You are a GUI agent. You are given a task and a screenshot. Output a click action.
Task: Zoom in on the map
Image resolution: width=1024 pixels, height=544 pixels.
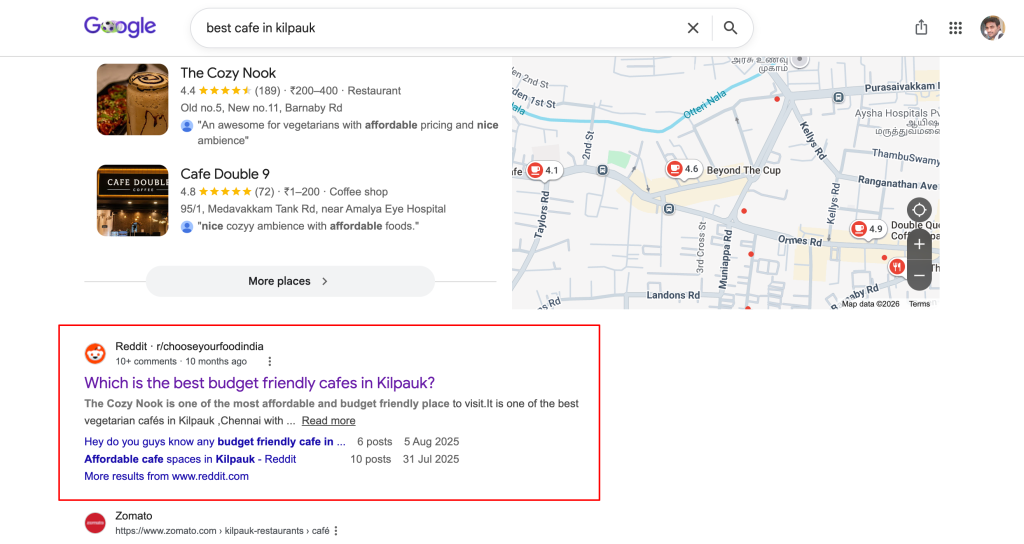pos(919,244)
